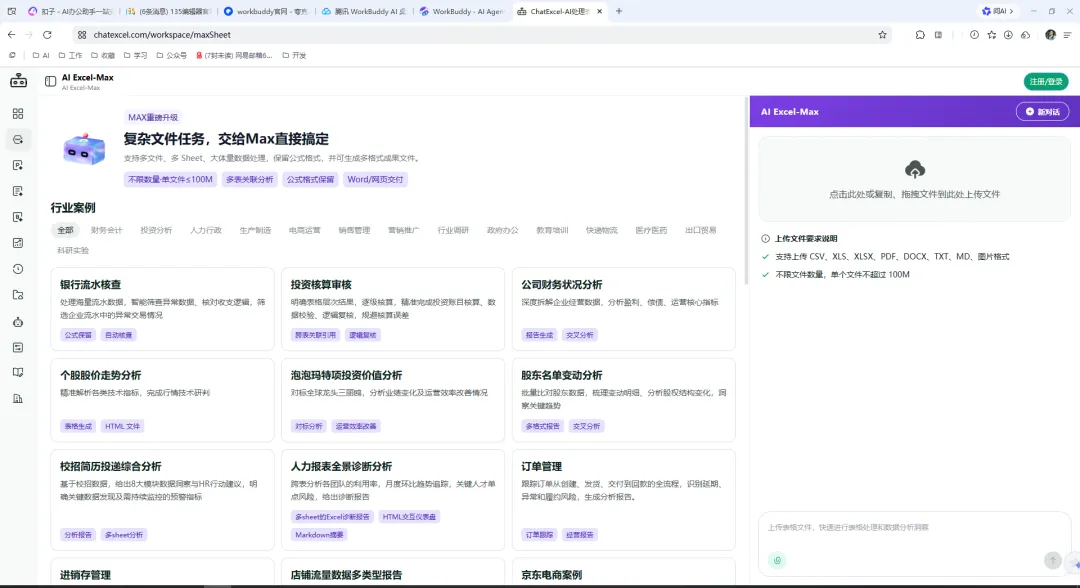Open the grid apps icon in left sidebar
Screen dimensions: 1080x588
(x=18, y=114)
